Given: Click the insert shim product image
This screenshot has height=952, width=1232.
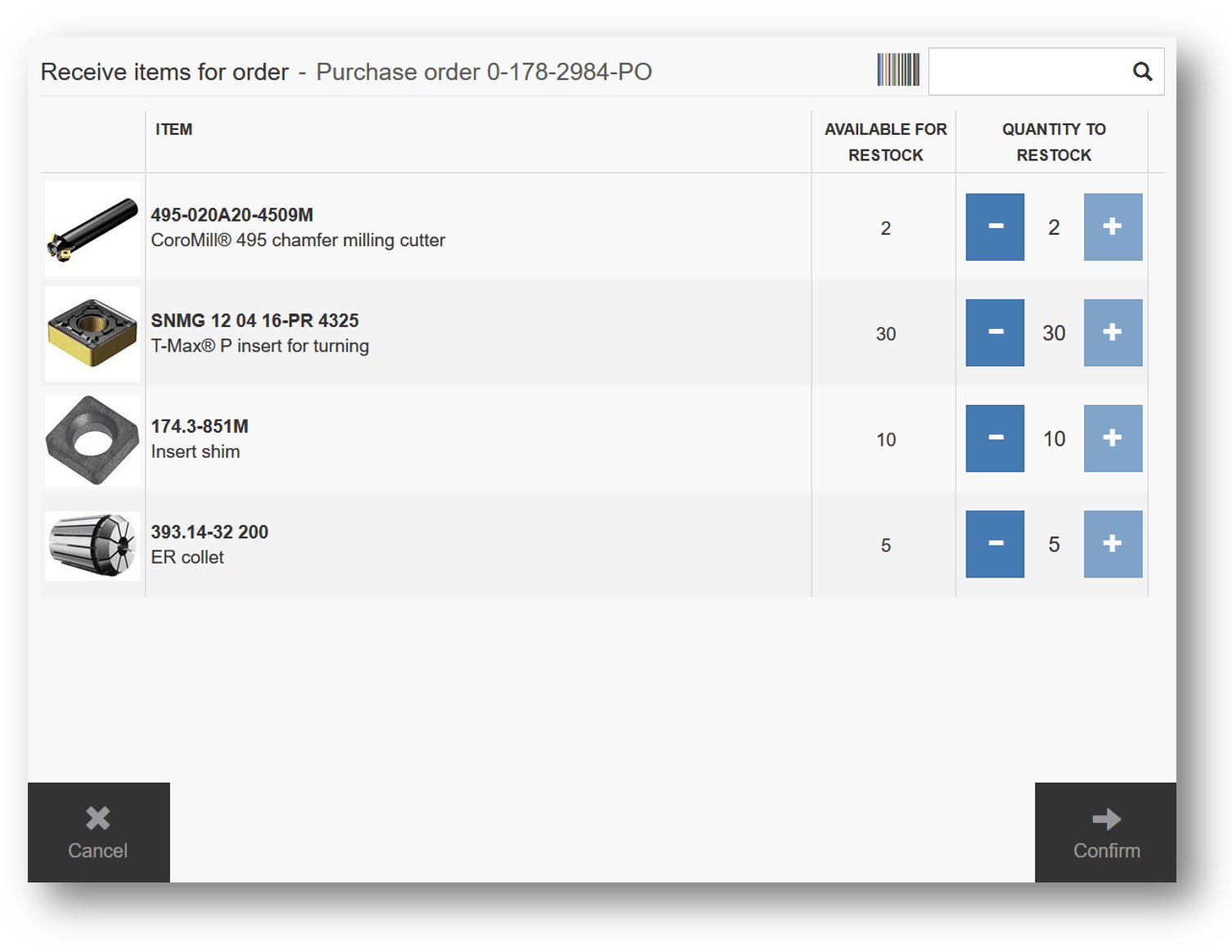Looking at the screenshot, I should pyautogui.click(x=92, y=440).
